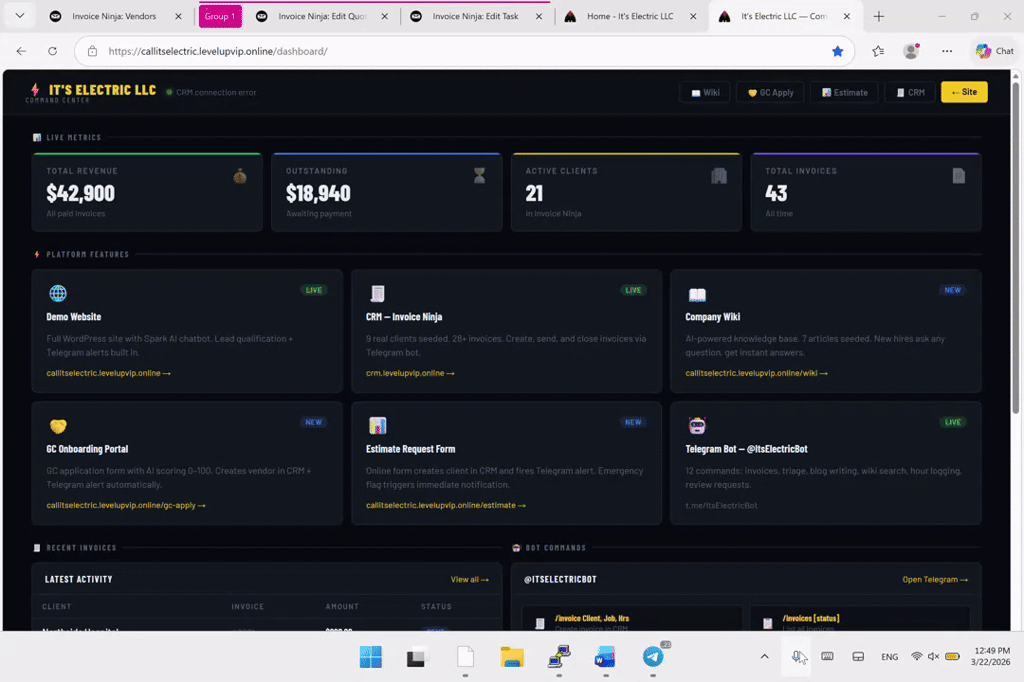
Task: Click Open Telegram link
Action: pyautogui.click(x=935, y=579)
